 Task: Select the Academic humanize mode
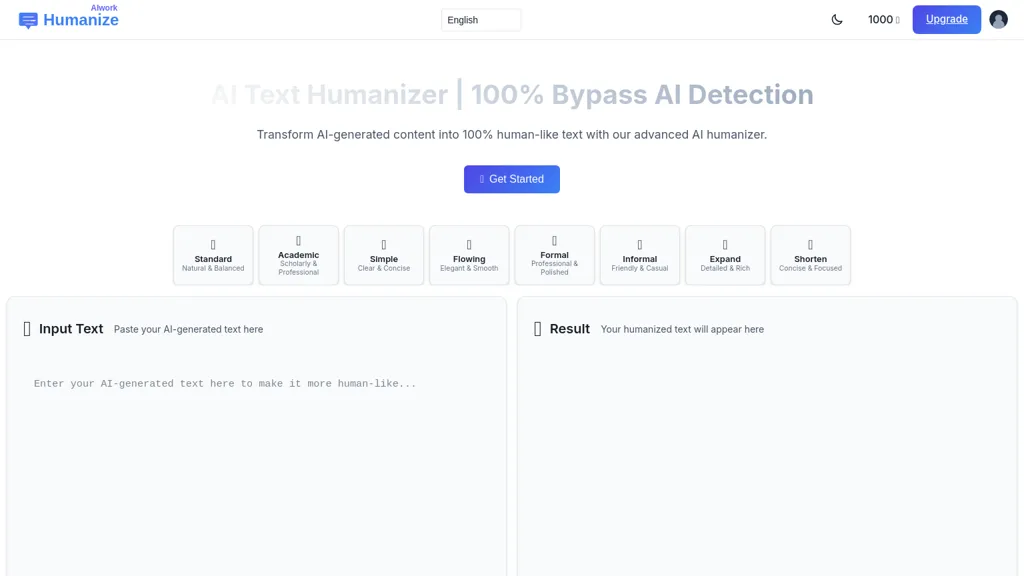coord(298,255)
